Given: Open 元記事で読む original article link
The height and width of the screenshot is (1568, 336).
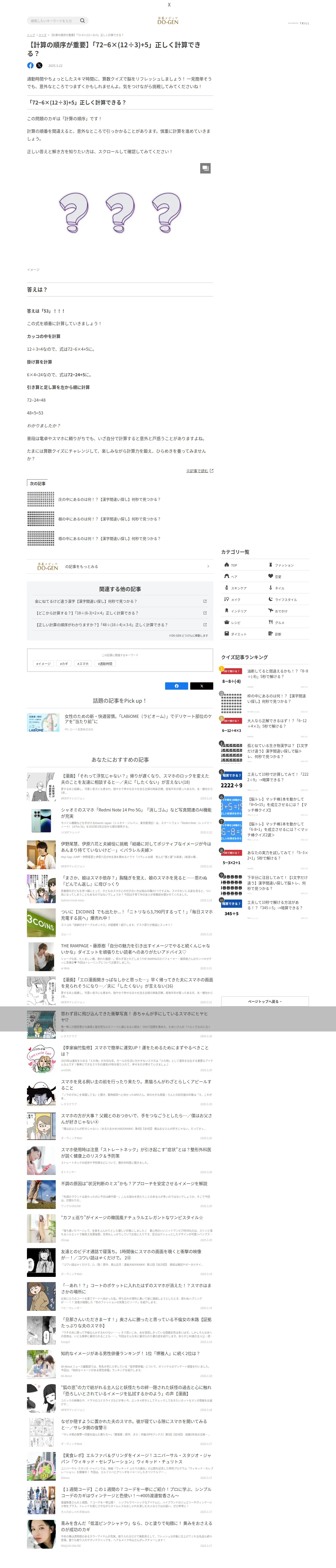Looking at the screenshot, I should pos(199,470).
